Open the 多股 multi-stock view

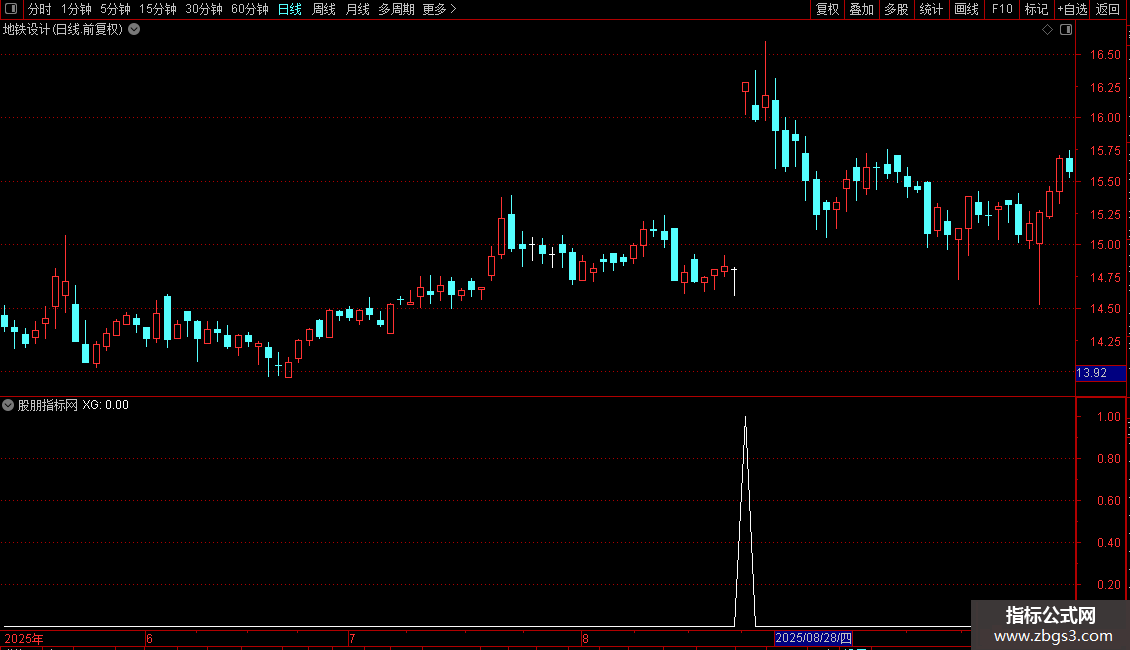pos(897,9)
